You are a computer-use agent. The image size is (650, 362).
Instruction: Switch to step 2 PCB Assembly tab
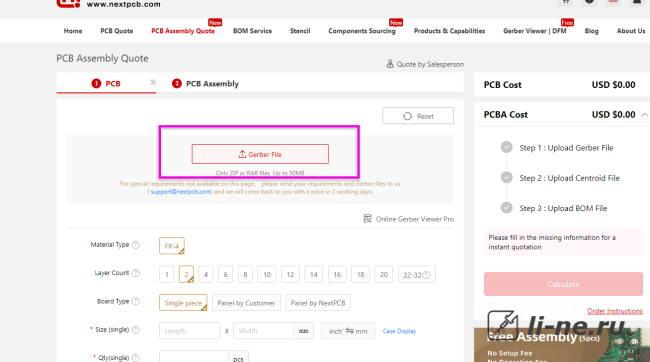click(x=206, y=83)
